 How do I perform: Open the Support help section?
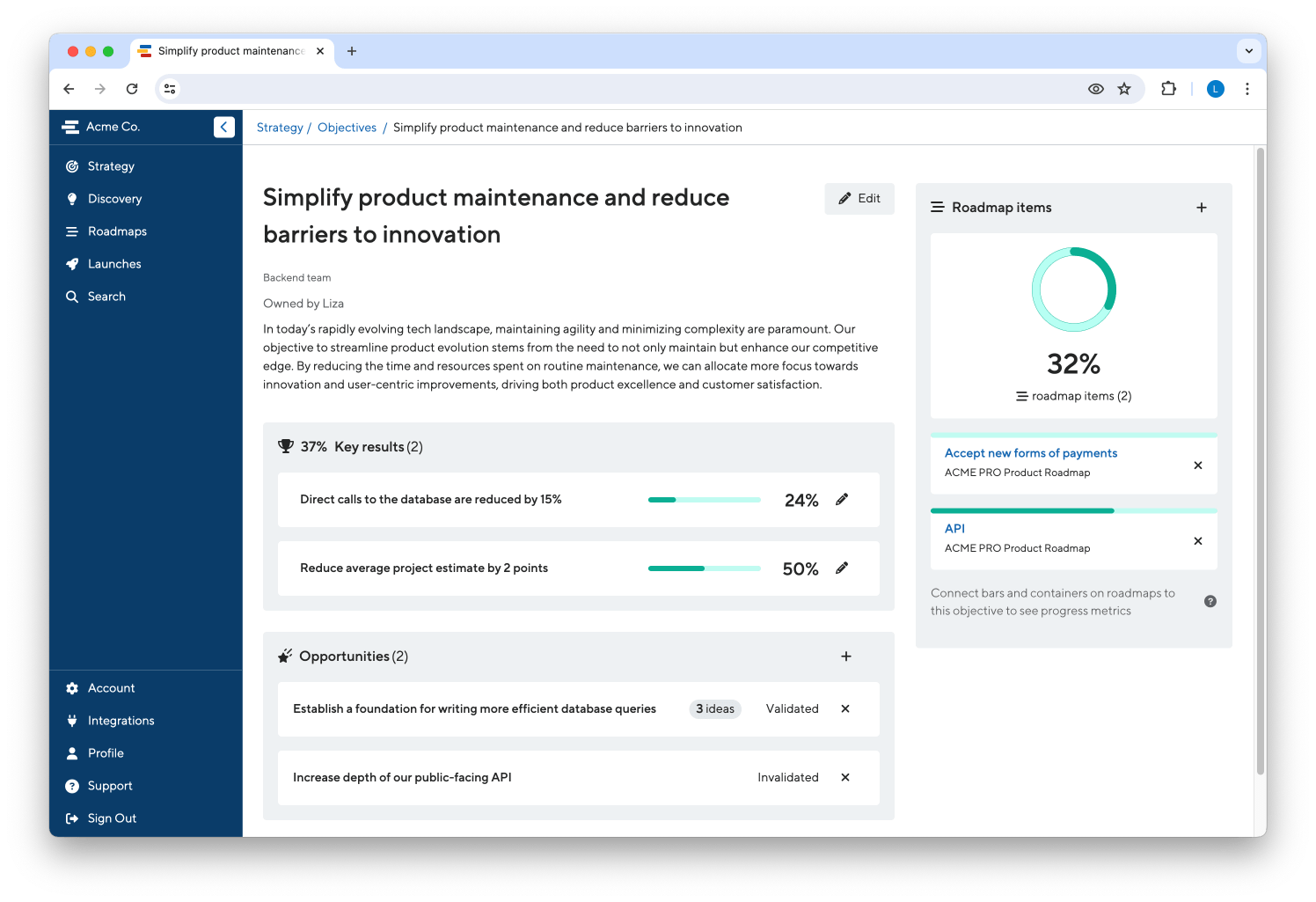[109, 785]
